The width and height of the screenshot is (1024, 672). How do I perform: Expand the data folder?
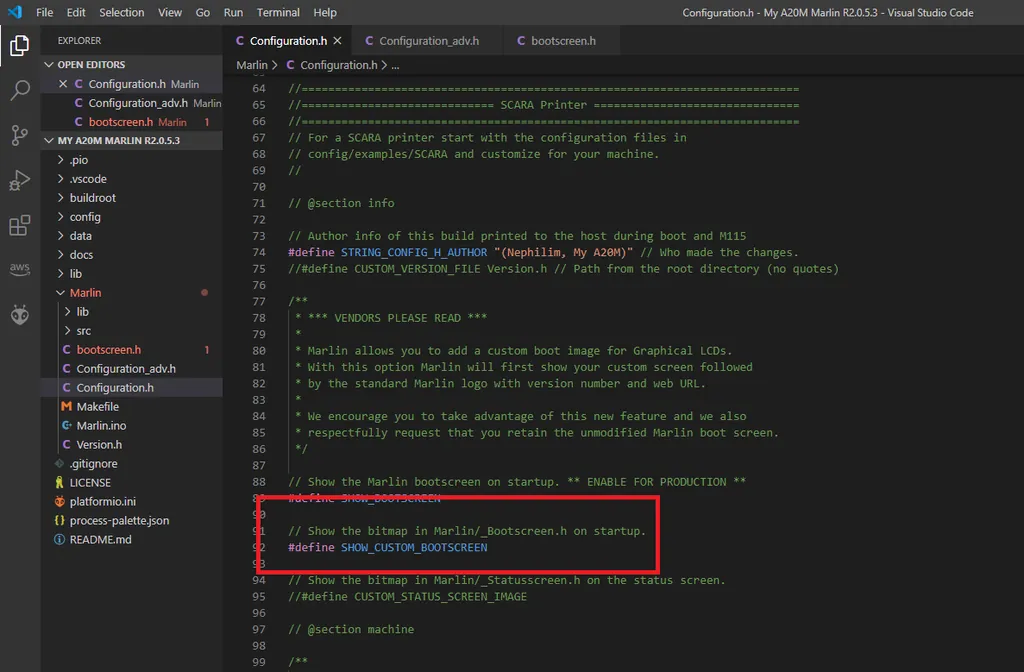[132, 236]
